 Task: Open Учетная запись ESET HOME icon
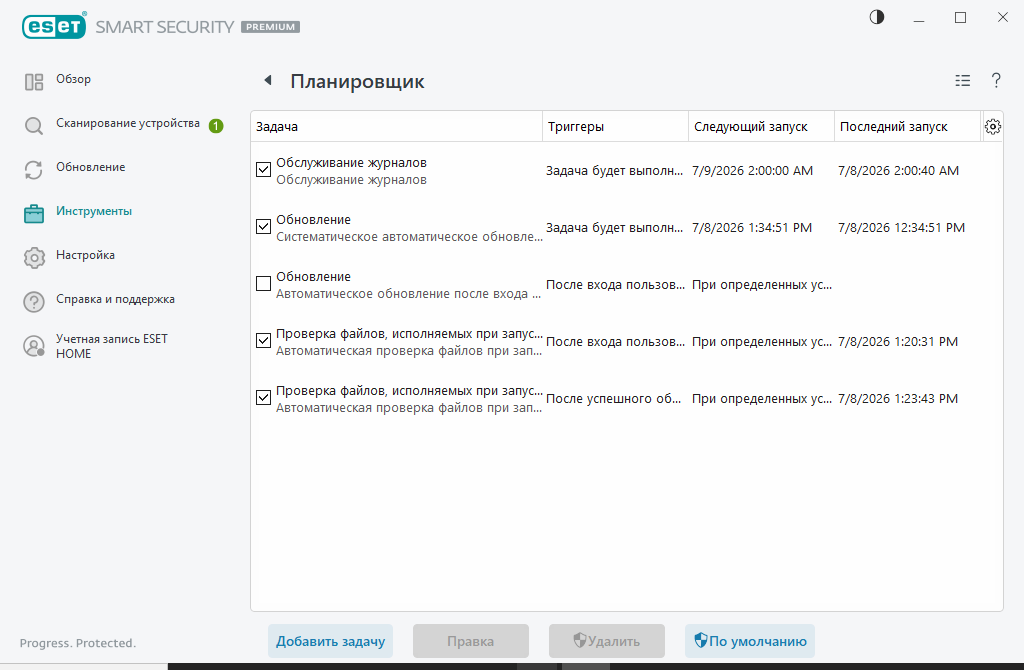click(34, 346)
